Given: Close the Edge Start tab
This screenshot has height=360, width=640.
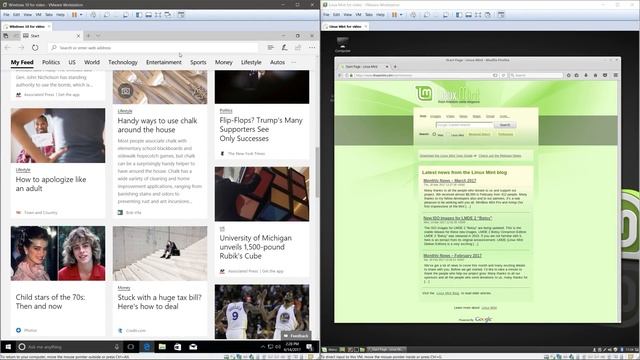Looking at the screenshot, I should pyautogui.click(x=78, y=36).
